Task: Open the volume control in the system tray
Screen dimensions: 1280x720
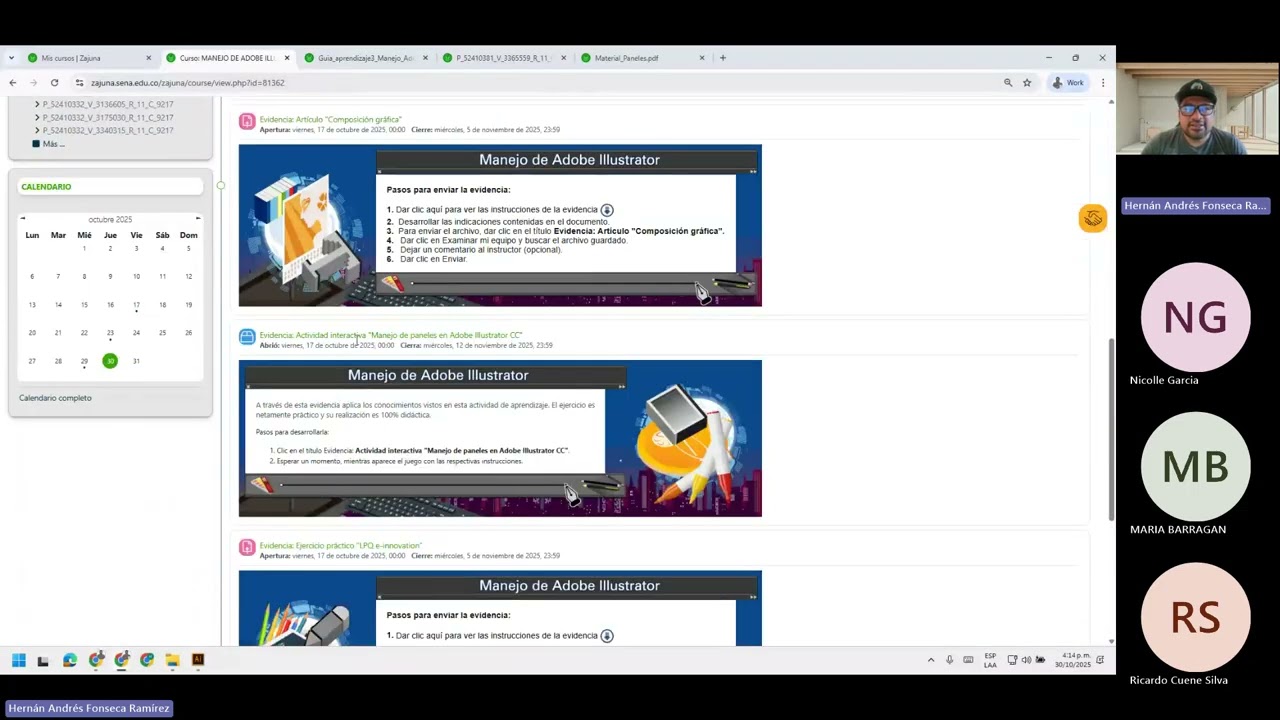Action: (1026, 660)
